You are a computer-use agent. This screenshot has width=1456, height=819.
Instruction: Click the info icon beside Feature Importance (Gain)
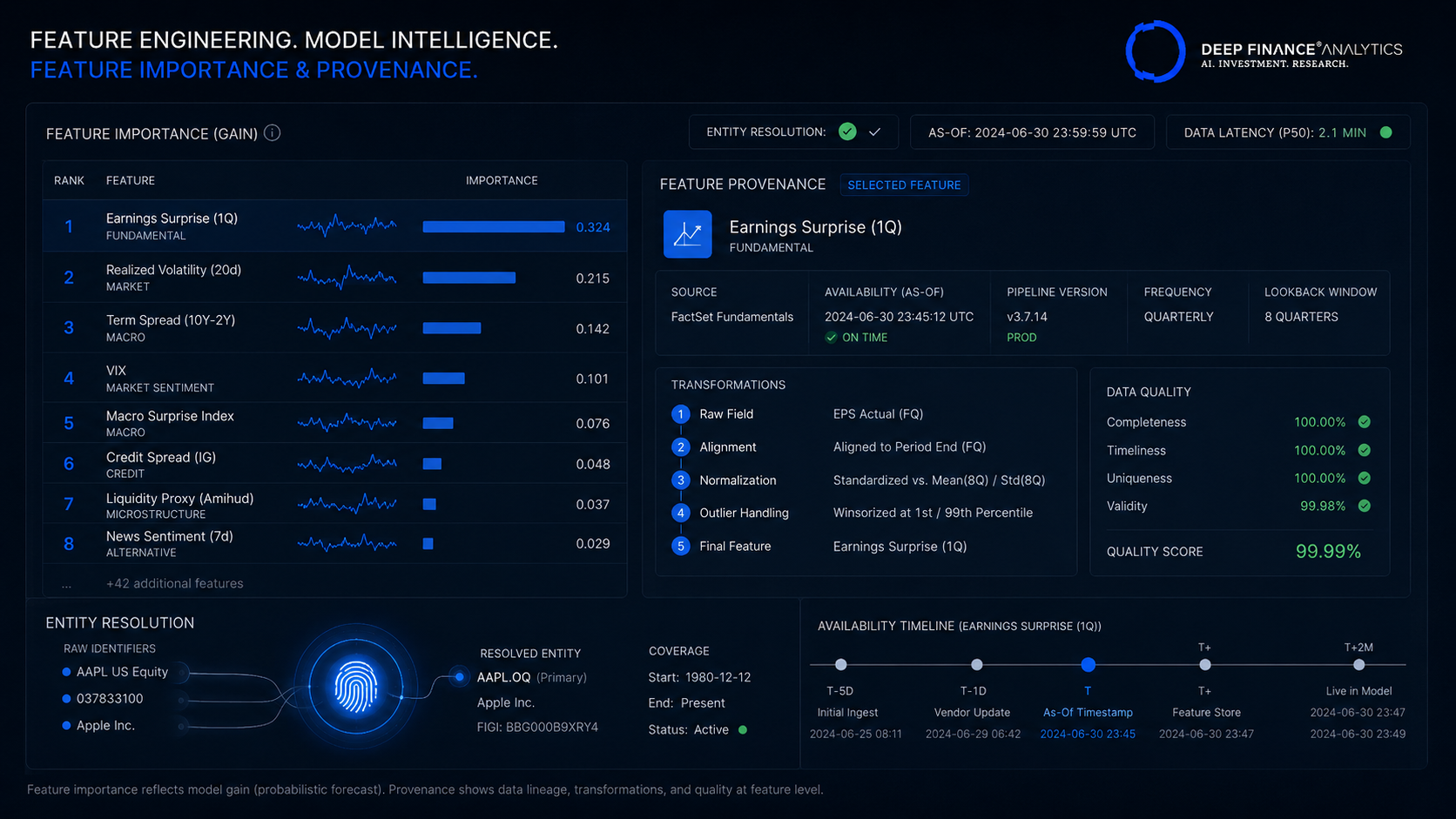click(x=273, y=133)
